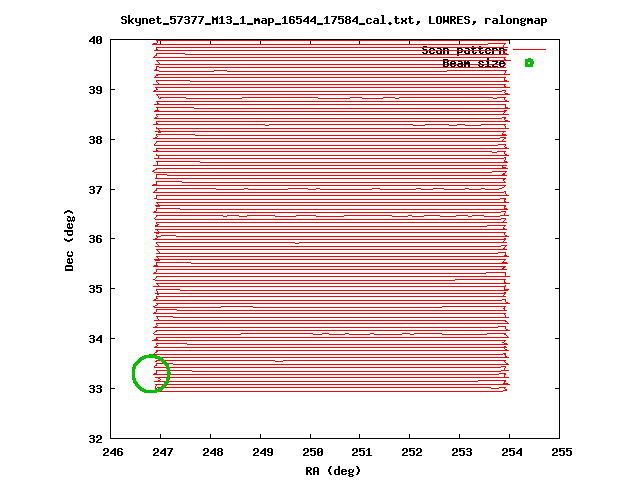
Task: Click the Dec axis tick label 32
Action: (95, 439)
